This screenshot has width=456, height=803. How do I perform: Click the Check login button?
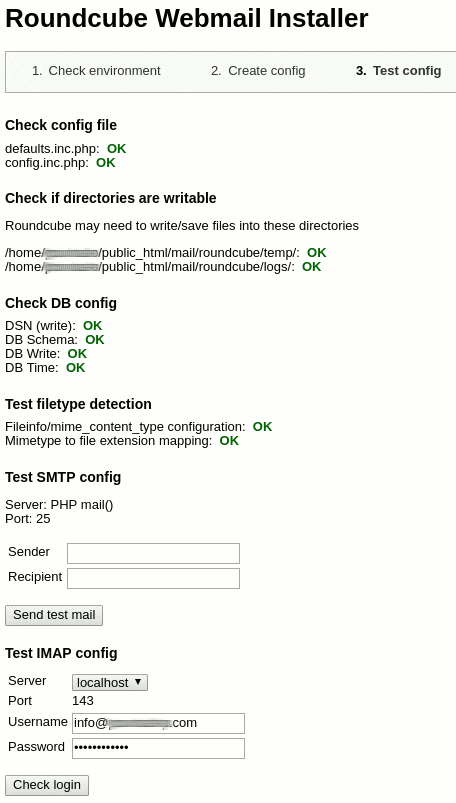[x=47, y=785]
